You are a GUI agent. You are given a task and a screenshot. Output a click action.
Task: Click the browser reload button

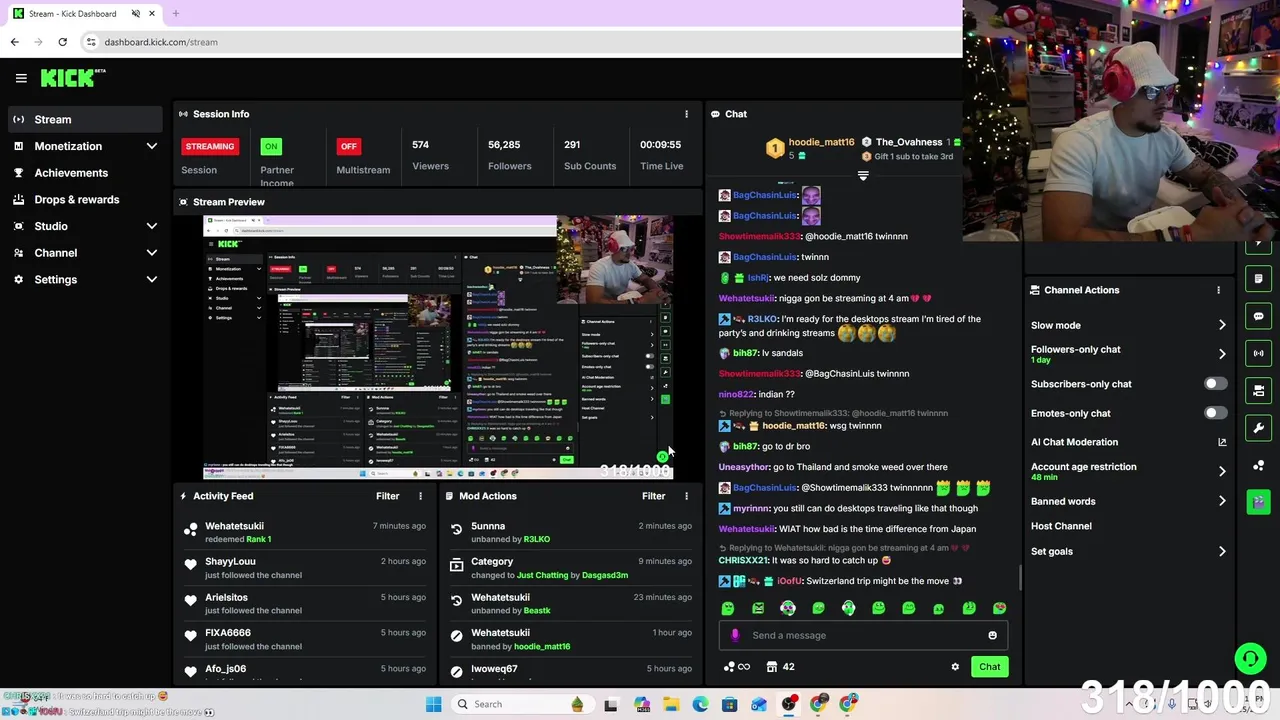coord(62,42)
